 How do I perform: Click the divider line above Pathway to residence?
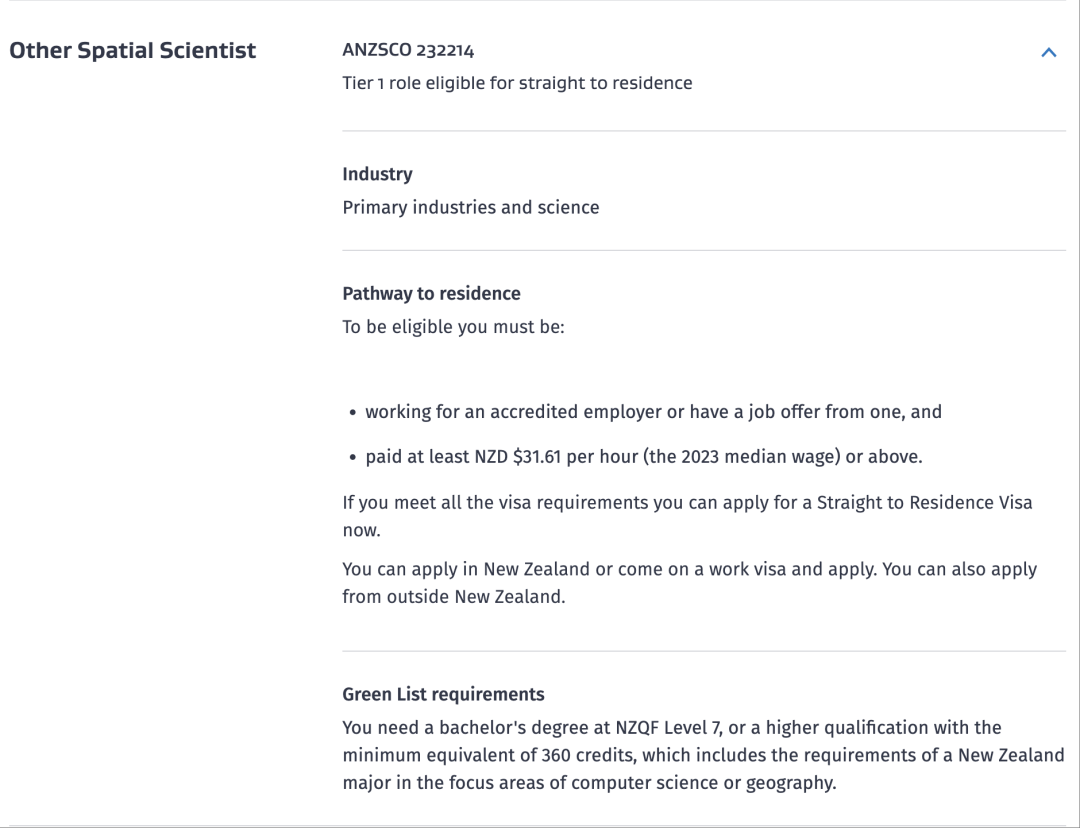pyautogui.click(x=704, y=250)
